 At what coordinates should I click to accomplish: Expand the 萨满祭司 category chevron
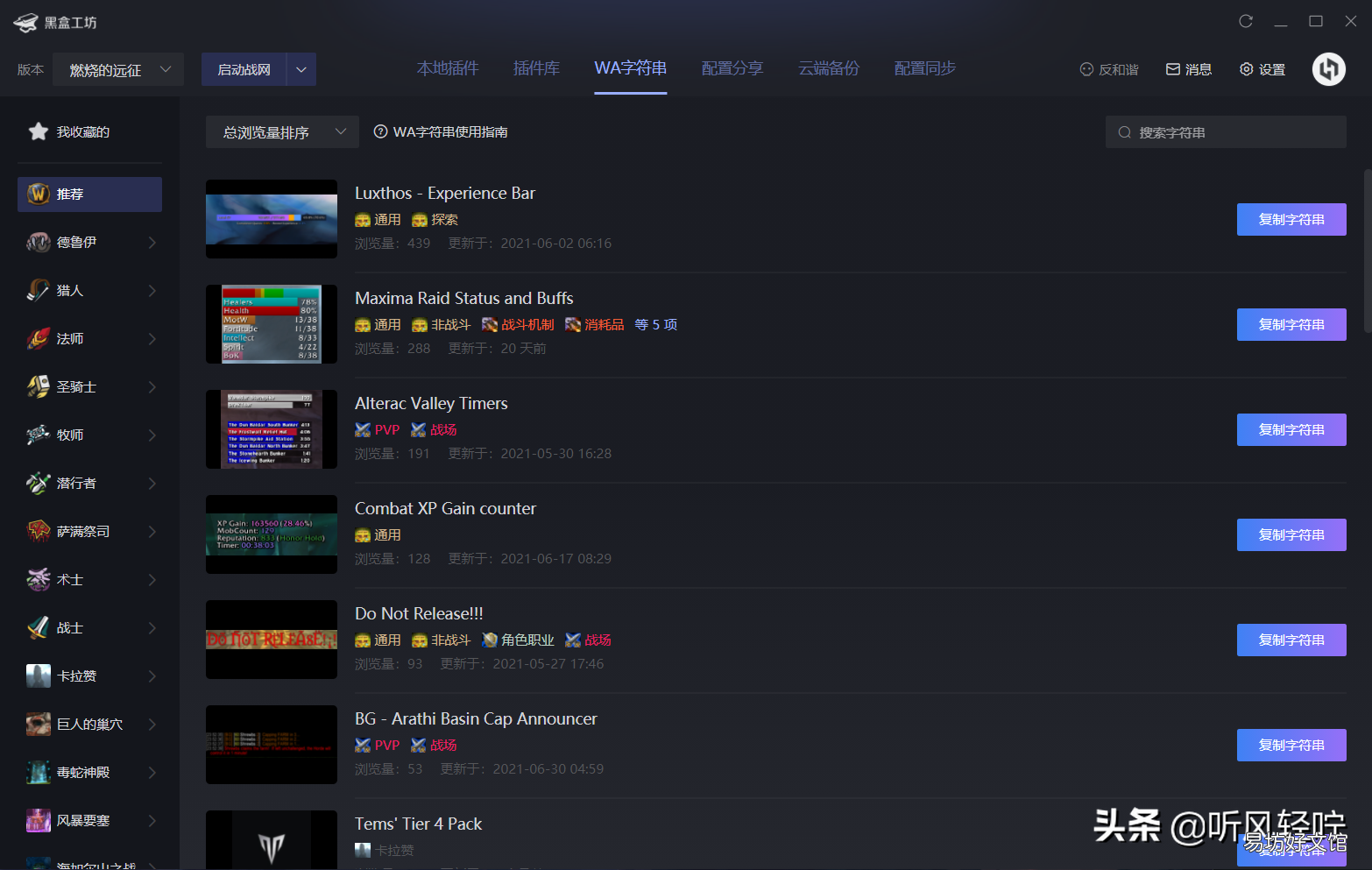point(152,531)
